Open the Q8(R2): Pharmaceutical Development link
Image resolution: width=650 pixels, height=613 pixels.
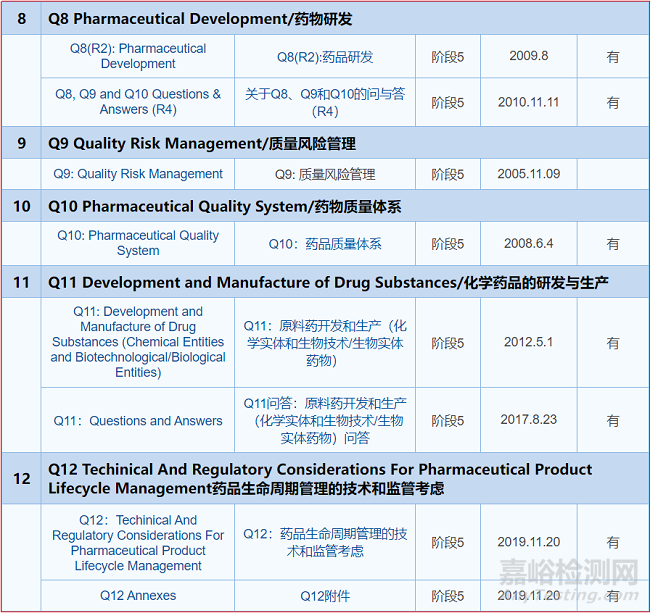point(138,56)
